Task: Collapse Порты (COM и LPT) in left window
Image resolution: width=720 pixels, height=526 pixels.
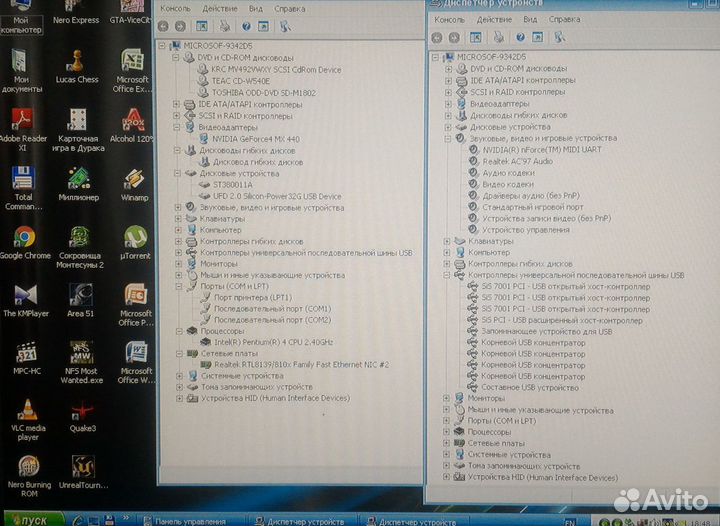Action: pyautogui.click(x=179, y=286)
